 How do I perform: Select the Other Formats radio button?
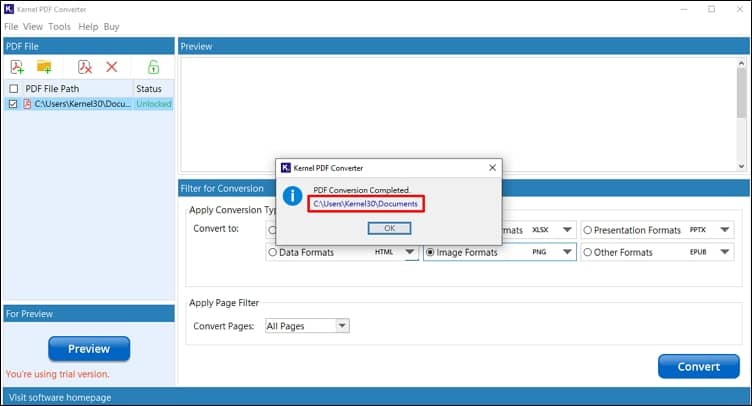point(588,252)
